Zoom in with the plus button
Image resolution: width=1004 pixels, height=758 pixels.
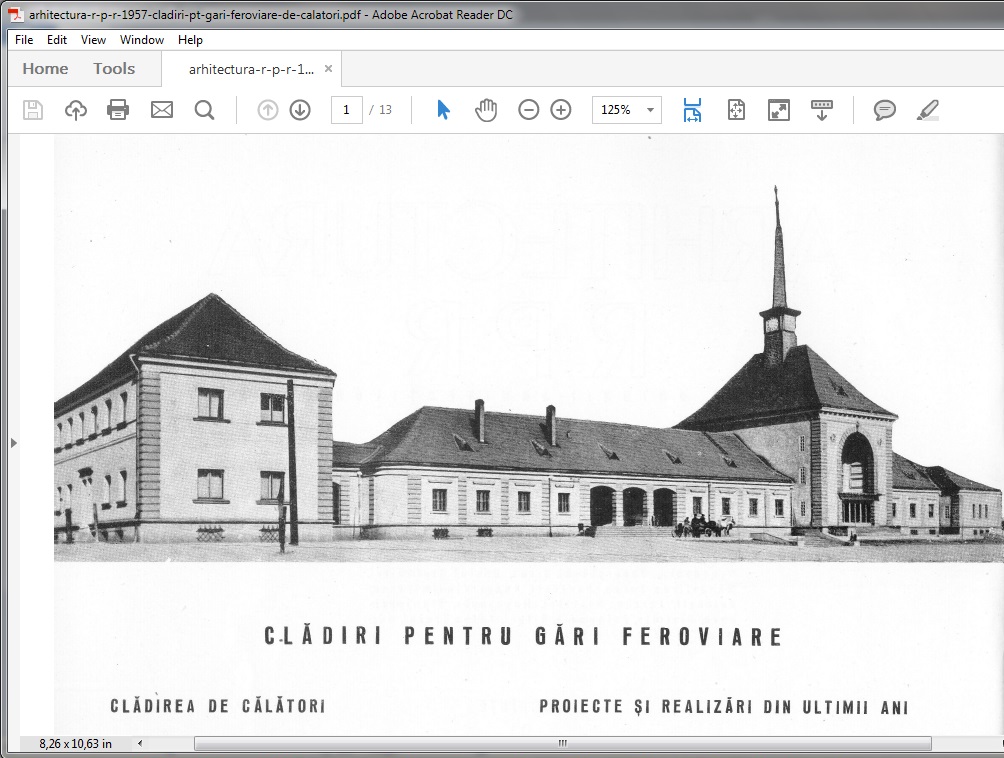click(x=561, y=110)
